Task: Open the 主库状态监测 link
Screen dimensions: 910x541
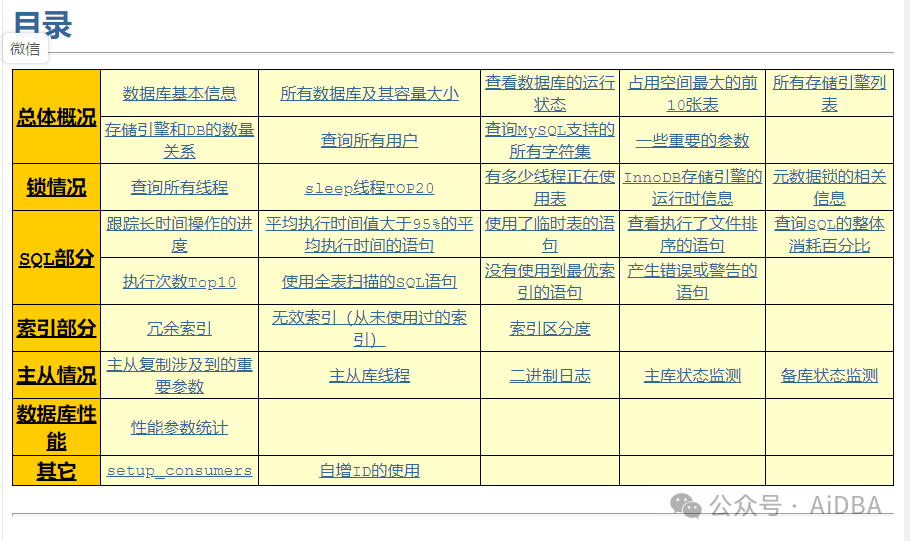Action: click(x=692, y=376)
